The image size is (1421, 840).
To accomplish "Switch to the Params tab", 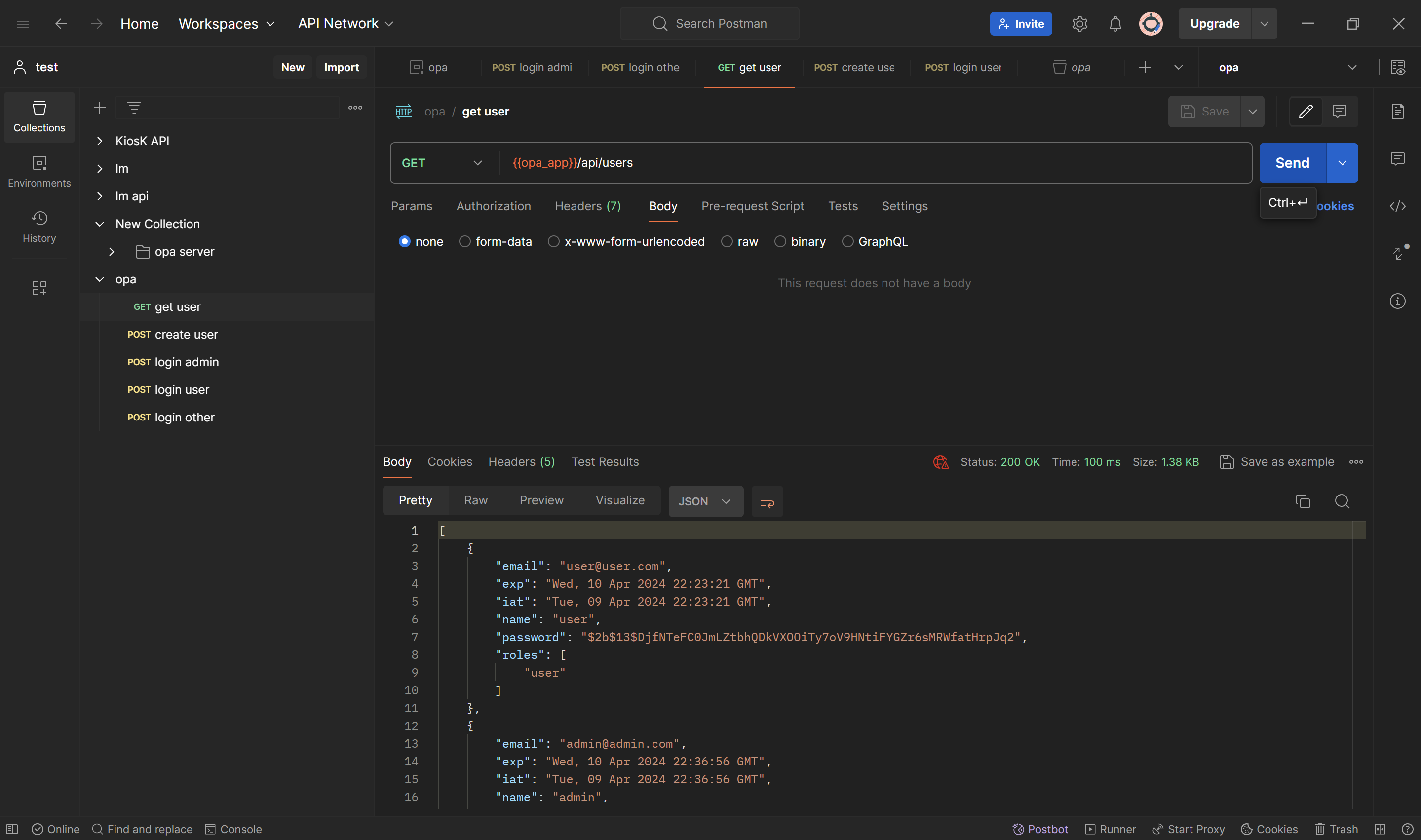I will pyautogui.click(x=412, y=206).
